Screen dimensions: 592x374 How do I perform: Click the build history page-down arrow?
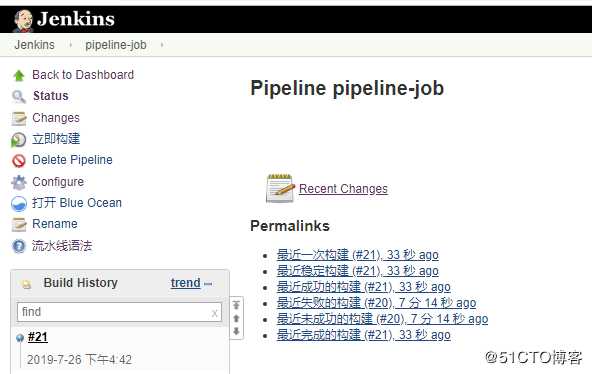coord(236,331)
